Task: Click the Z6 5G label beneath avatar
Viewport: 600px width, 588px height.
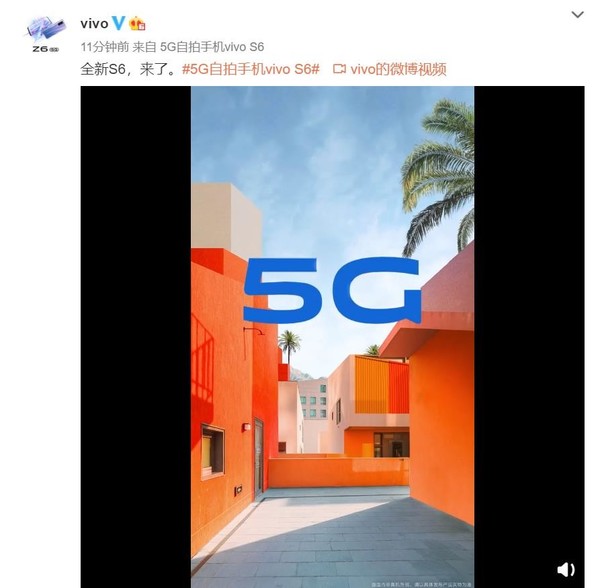Action: [x=46, y=49]
